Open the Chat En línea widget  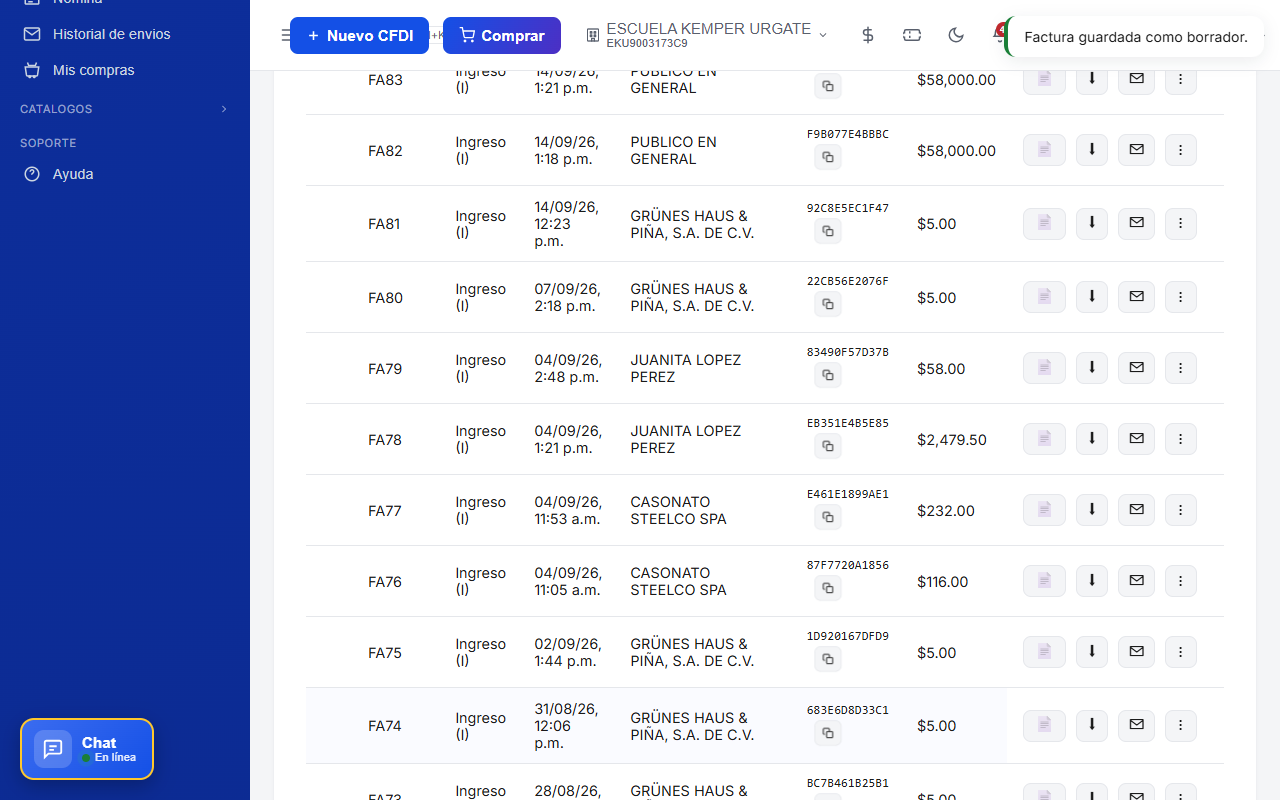(87, 749)
